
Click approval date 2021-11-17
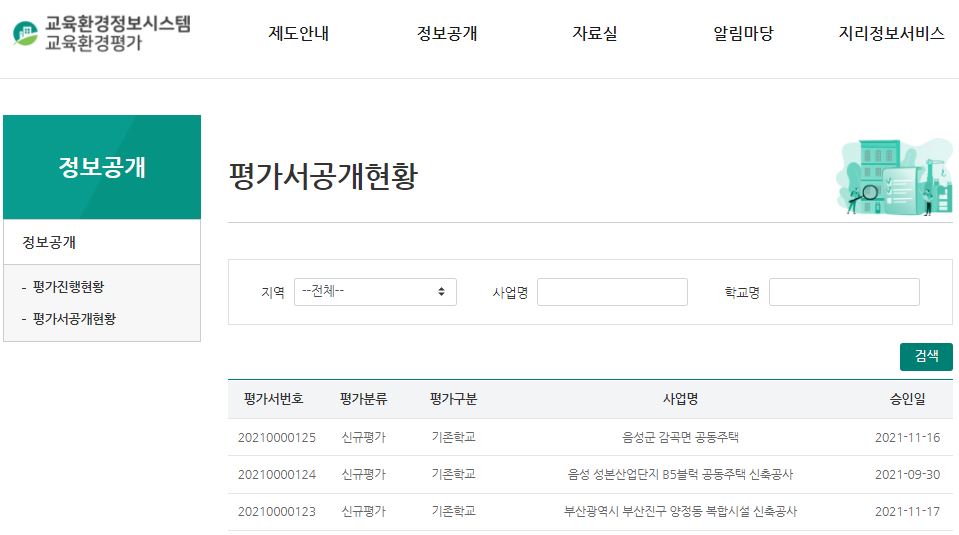(907, 512)
